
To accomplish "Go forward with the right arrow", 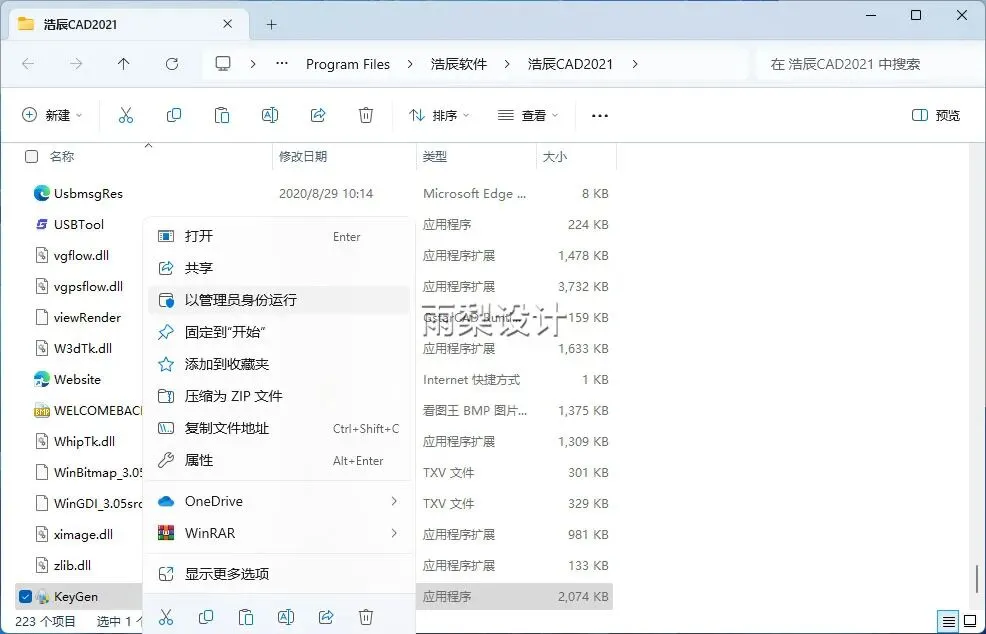I will (x=76, y=64).
